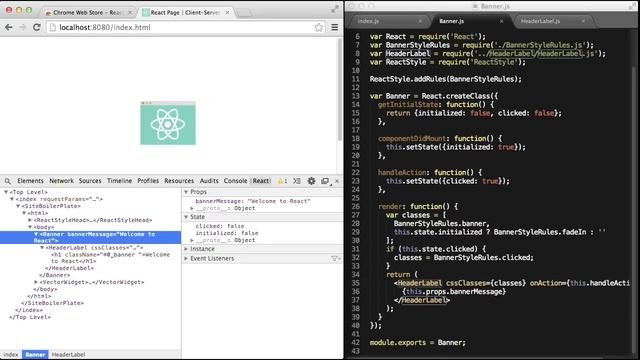This screenshot has width=640, height=360.
Task: Collapse the HeaderLabel cssClasses node
Action: [x=42, y=248]
